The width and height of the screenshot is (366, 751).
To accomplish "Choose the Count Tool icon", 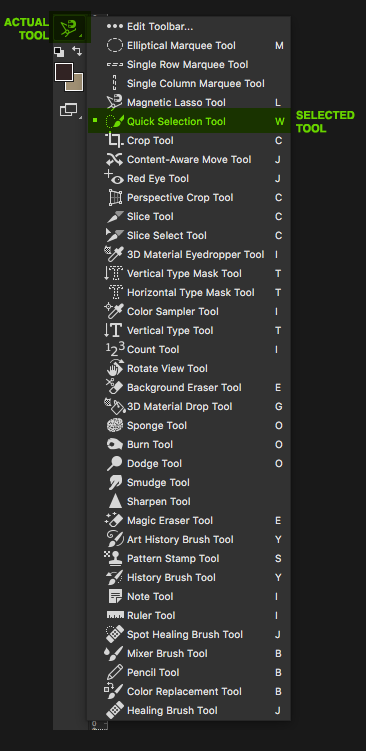I will coord(115,349).
